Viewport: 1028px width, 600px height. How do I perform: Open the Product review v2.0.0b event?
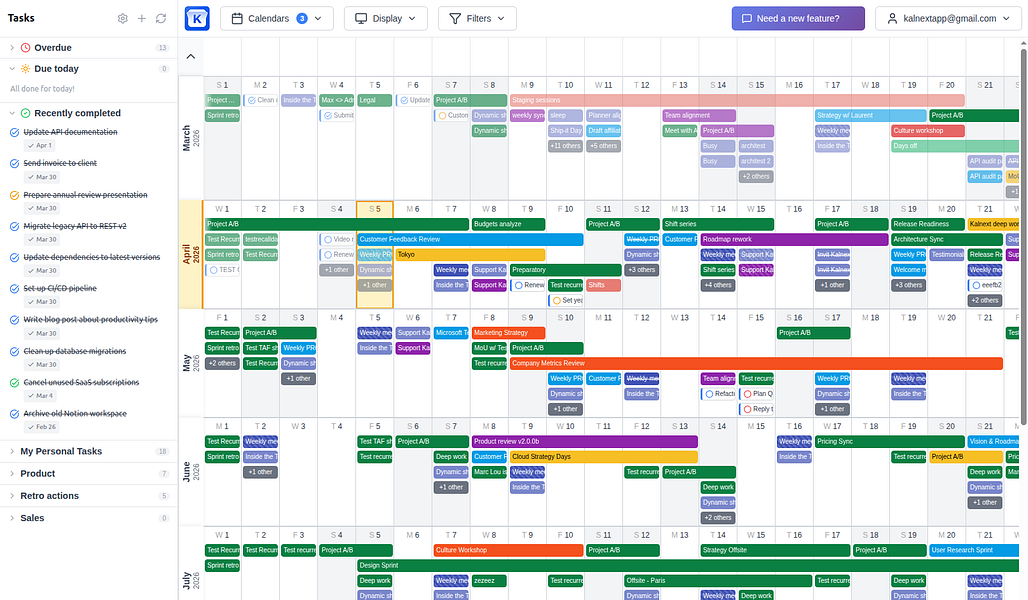coord(585,441)
